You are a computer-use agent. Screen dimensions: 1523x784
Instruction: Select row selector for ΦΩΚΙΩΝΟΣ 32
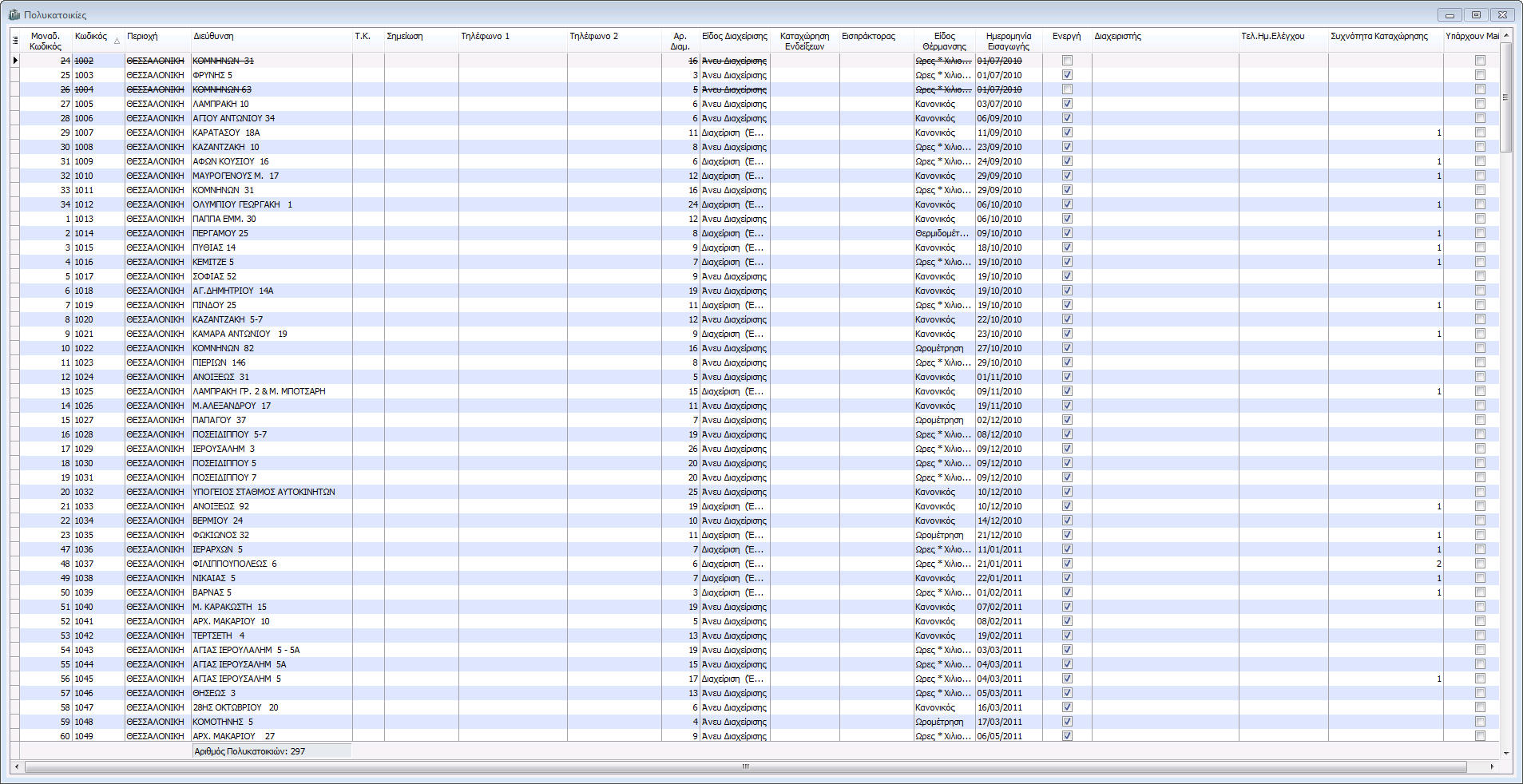[x=14, y=535]
